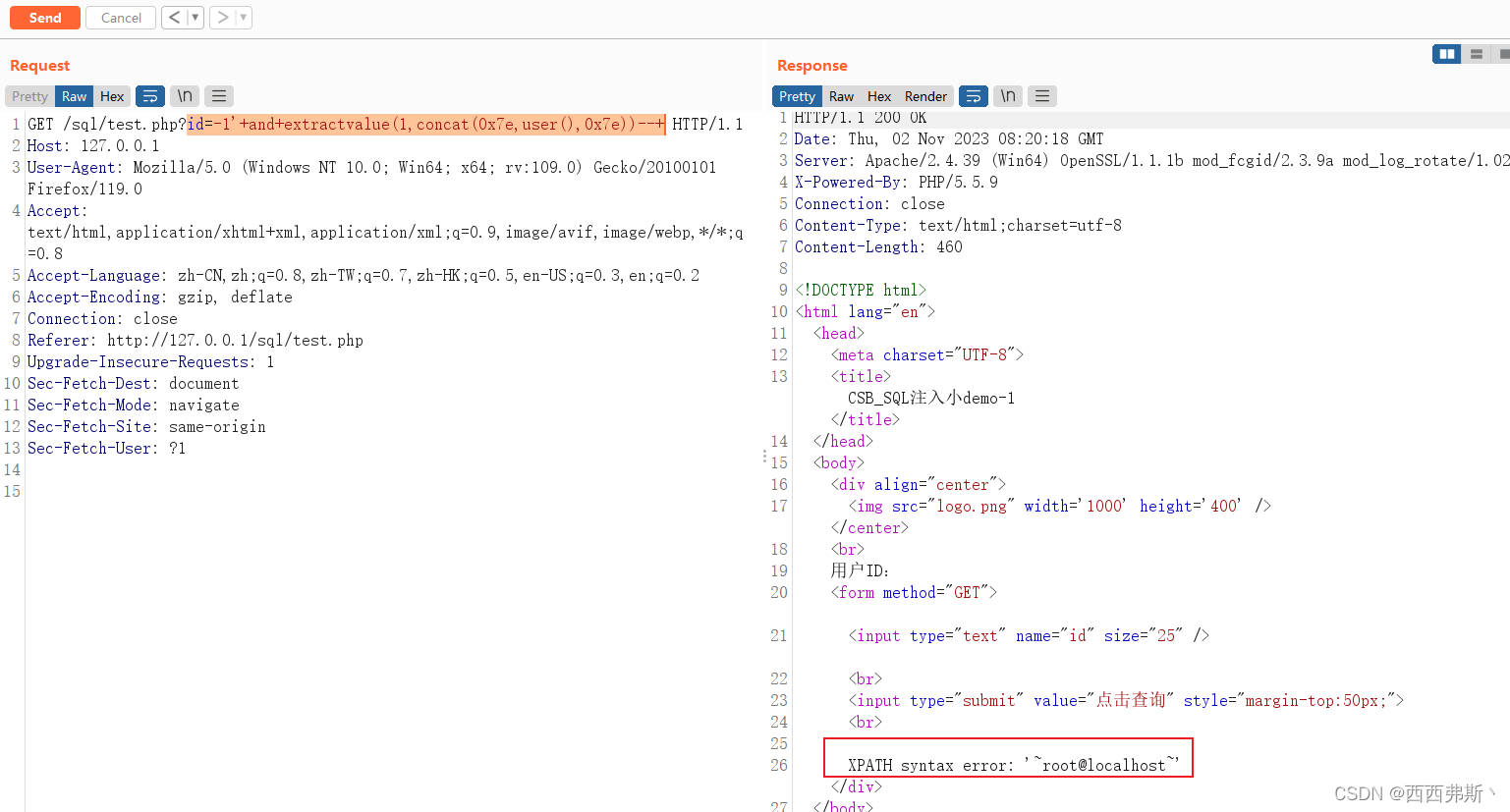Click the Date response header line
The image size is (1510, 812).
949,138
